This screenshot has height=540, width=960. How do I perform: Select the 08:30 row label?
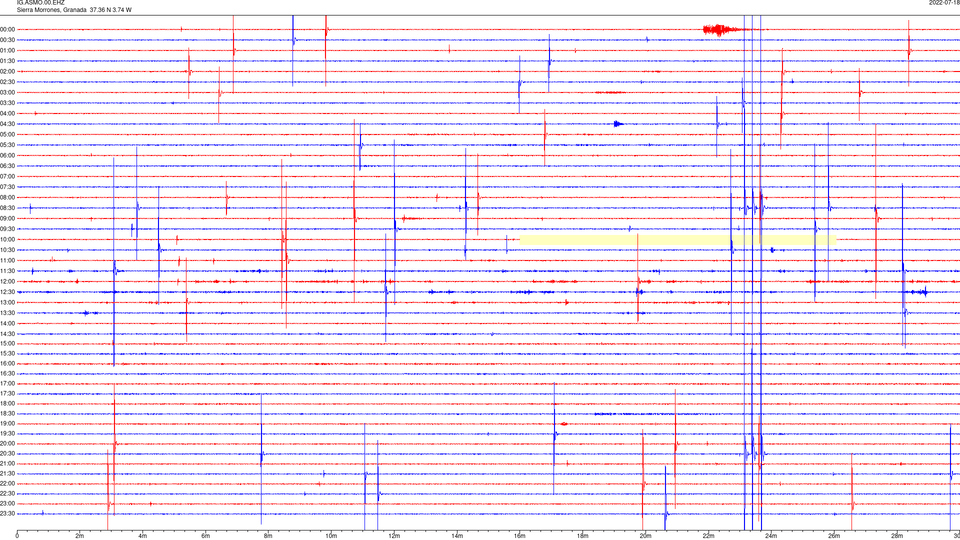click(8, 208)
